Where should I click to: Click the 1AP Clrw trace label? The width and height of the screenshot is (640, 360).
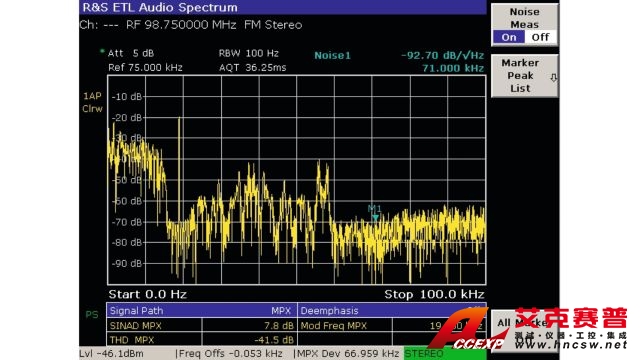point(92,102)
